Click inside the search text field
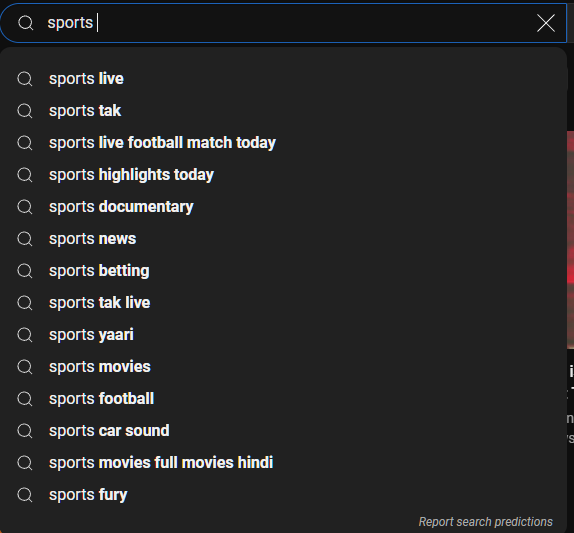574x533 pixels. coord(286,23)
